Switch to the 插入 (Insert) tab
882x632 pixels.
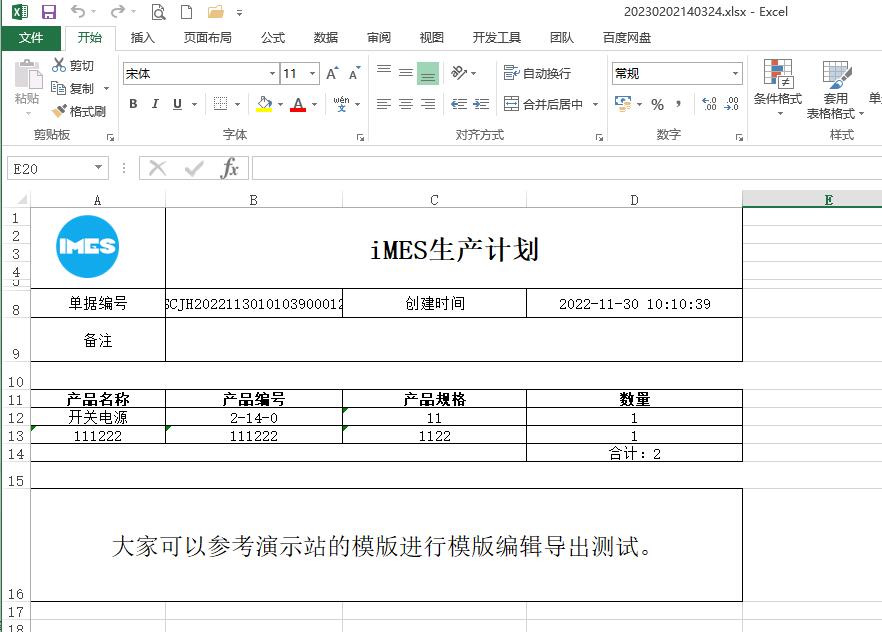pyautogui.click(x=142, y=38)
